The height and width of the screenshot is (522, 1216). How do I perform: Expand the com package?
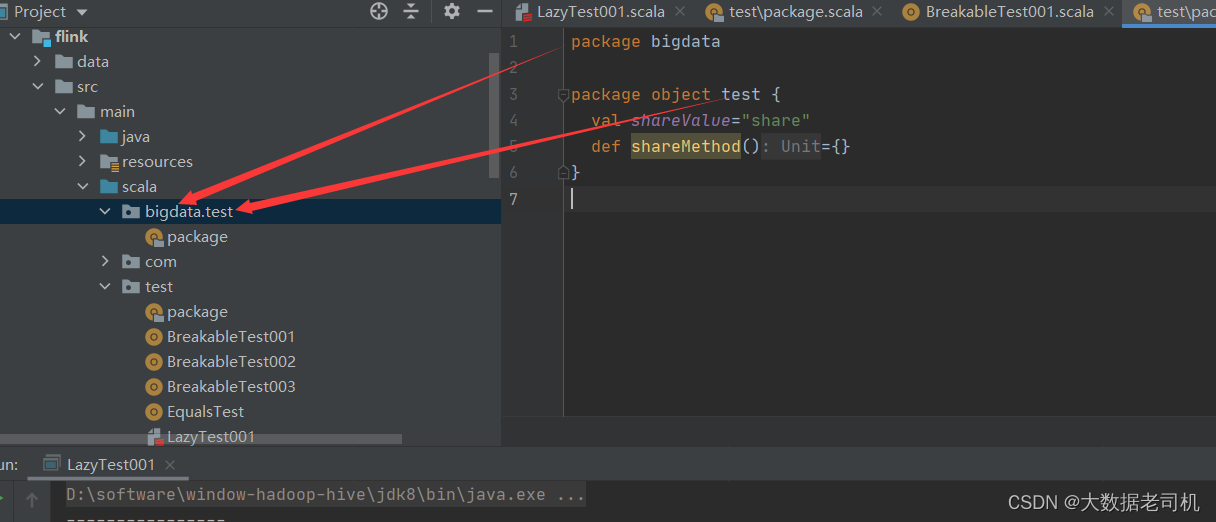pyautogui.click(x=105, y=262)
